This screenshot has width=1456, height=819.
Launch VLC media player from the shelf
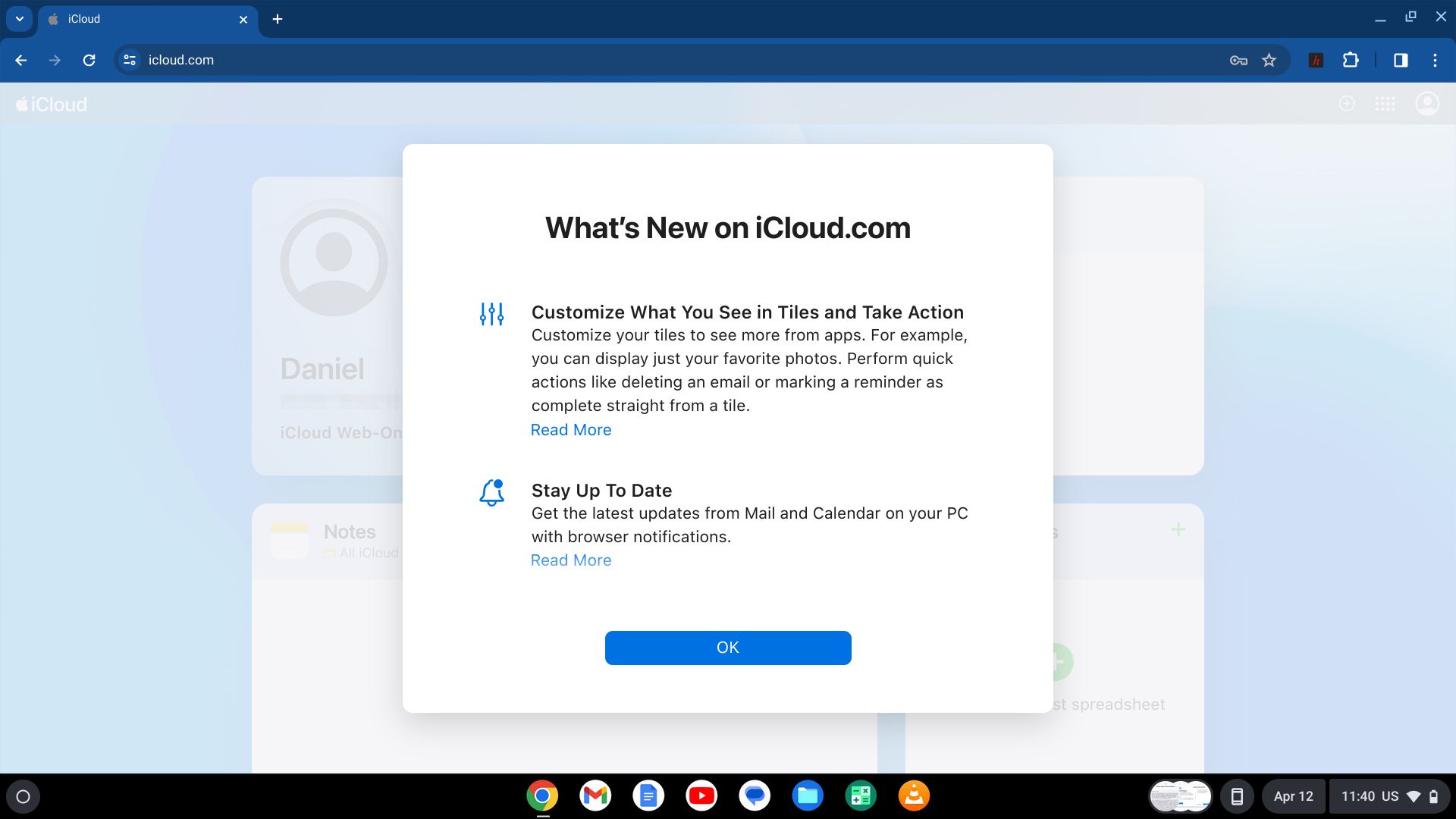pos(913,795)
